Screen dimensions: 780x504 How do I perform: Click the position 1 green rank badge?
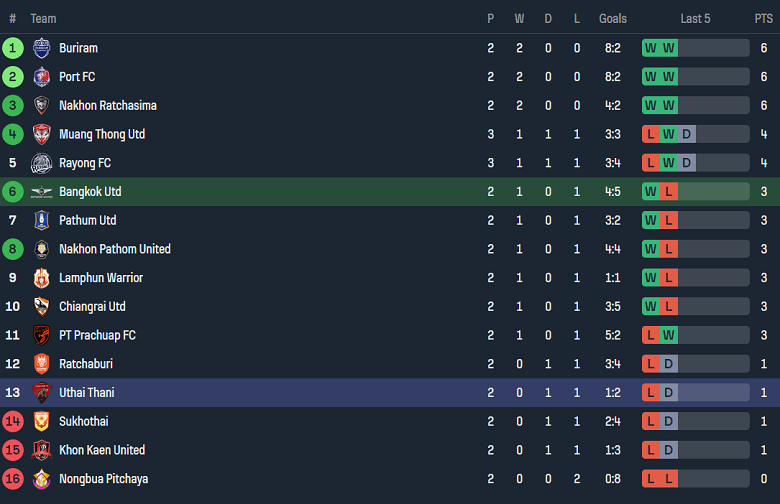(13, 48)
